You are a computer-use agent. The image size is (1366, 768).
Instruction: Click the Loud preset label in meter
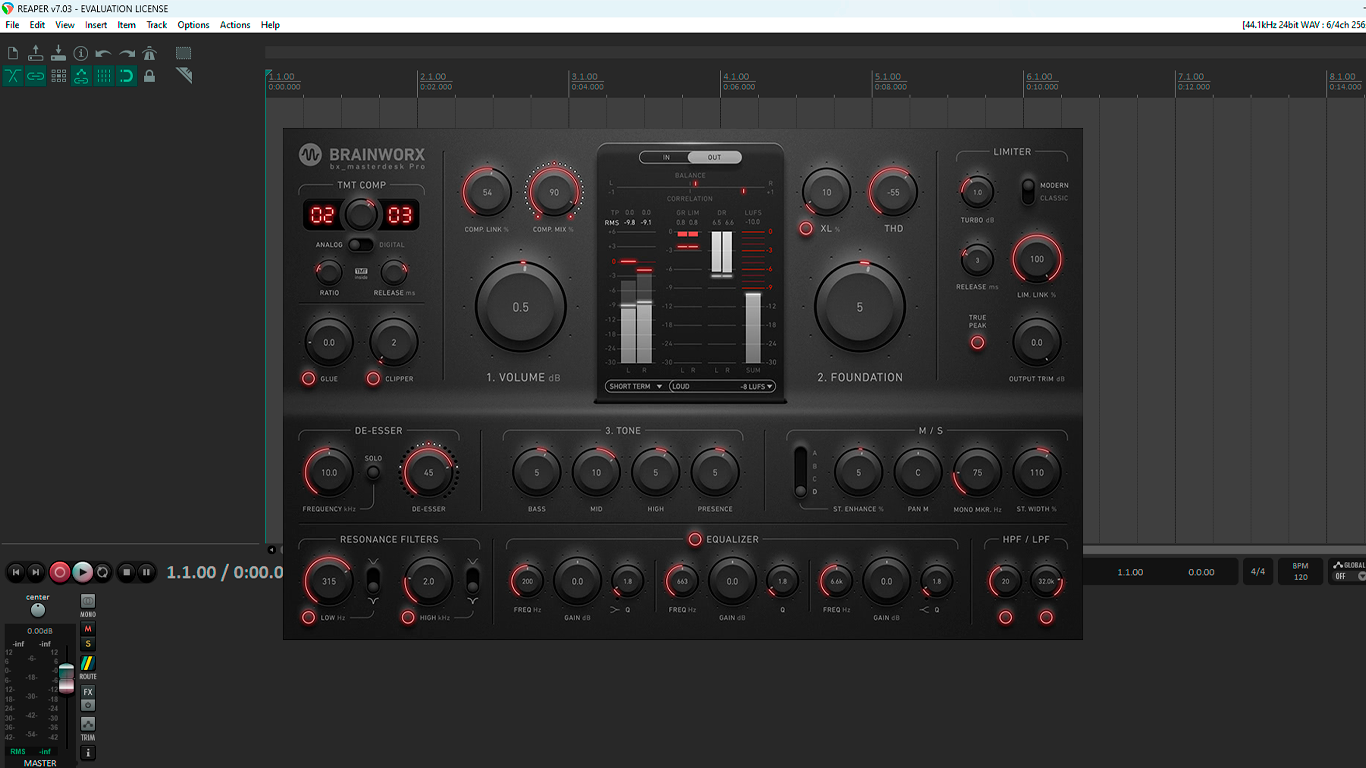[682, 386]
